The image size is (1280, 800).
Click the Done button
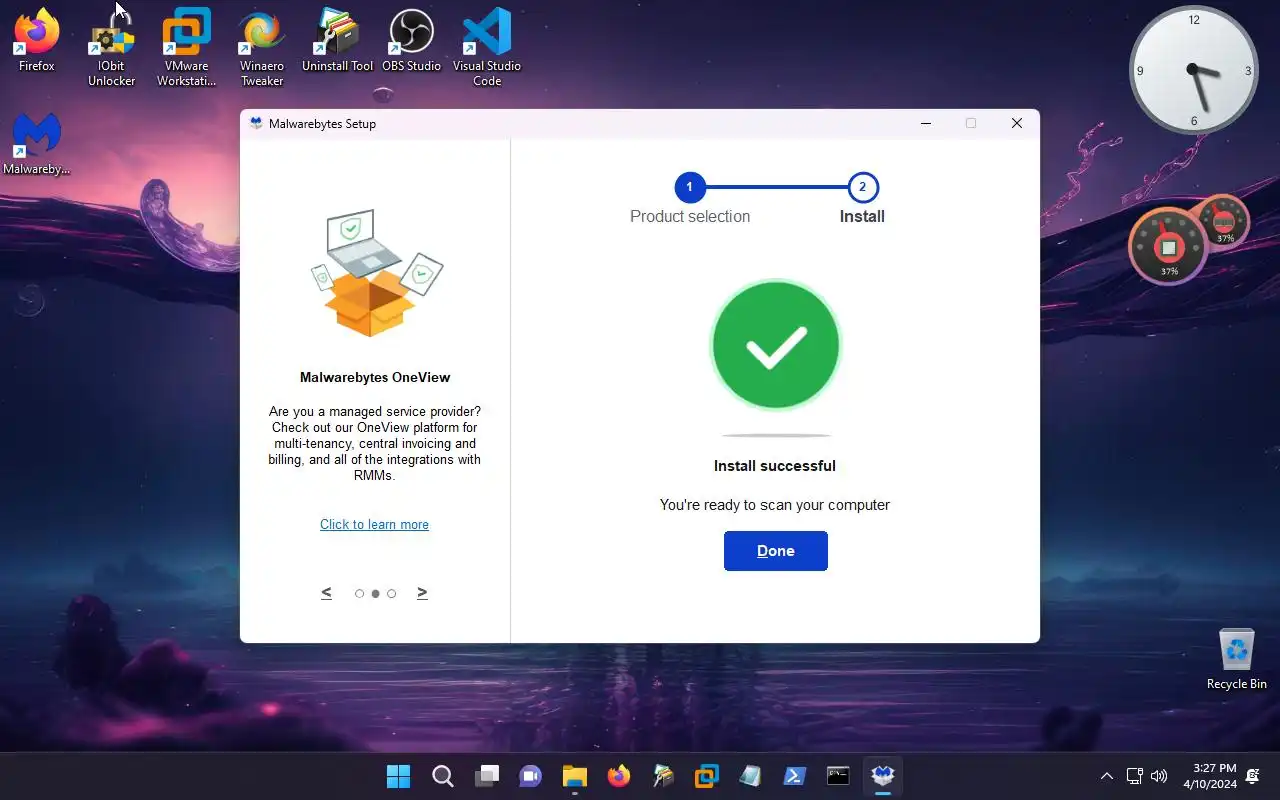(x=775, y=551)
